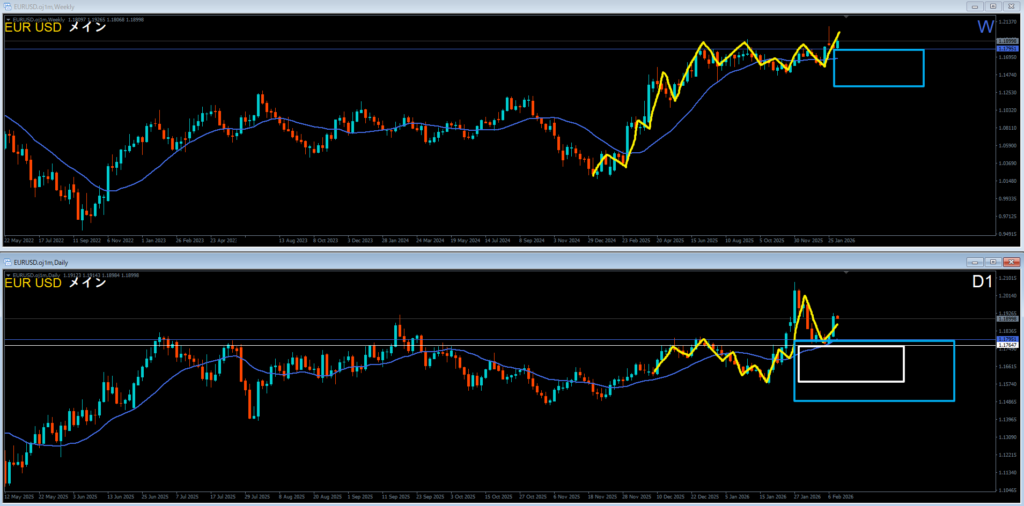This screenshot has height=506, width=1024.
Task: Expand the arrow beside EURUSD Weekly OHLC text
Action: point(7,17)
